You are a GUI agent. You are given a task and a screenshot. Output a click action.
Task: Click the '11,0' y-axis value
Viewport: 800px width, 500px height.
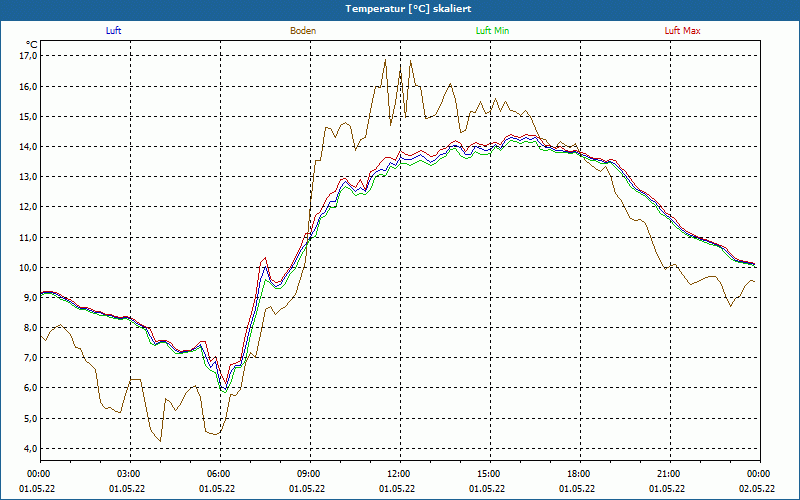pyautogui.click(x=29, y=237)
